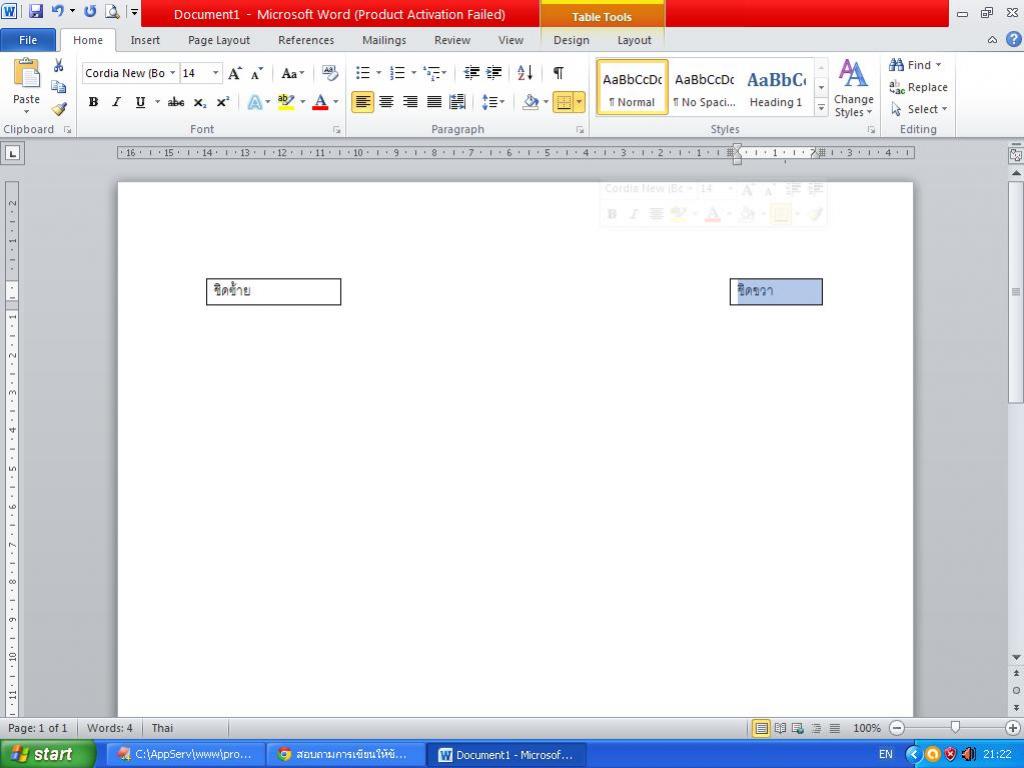Toggle Superscript formatting

coord(223,102)
